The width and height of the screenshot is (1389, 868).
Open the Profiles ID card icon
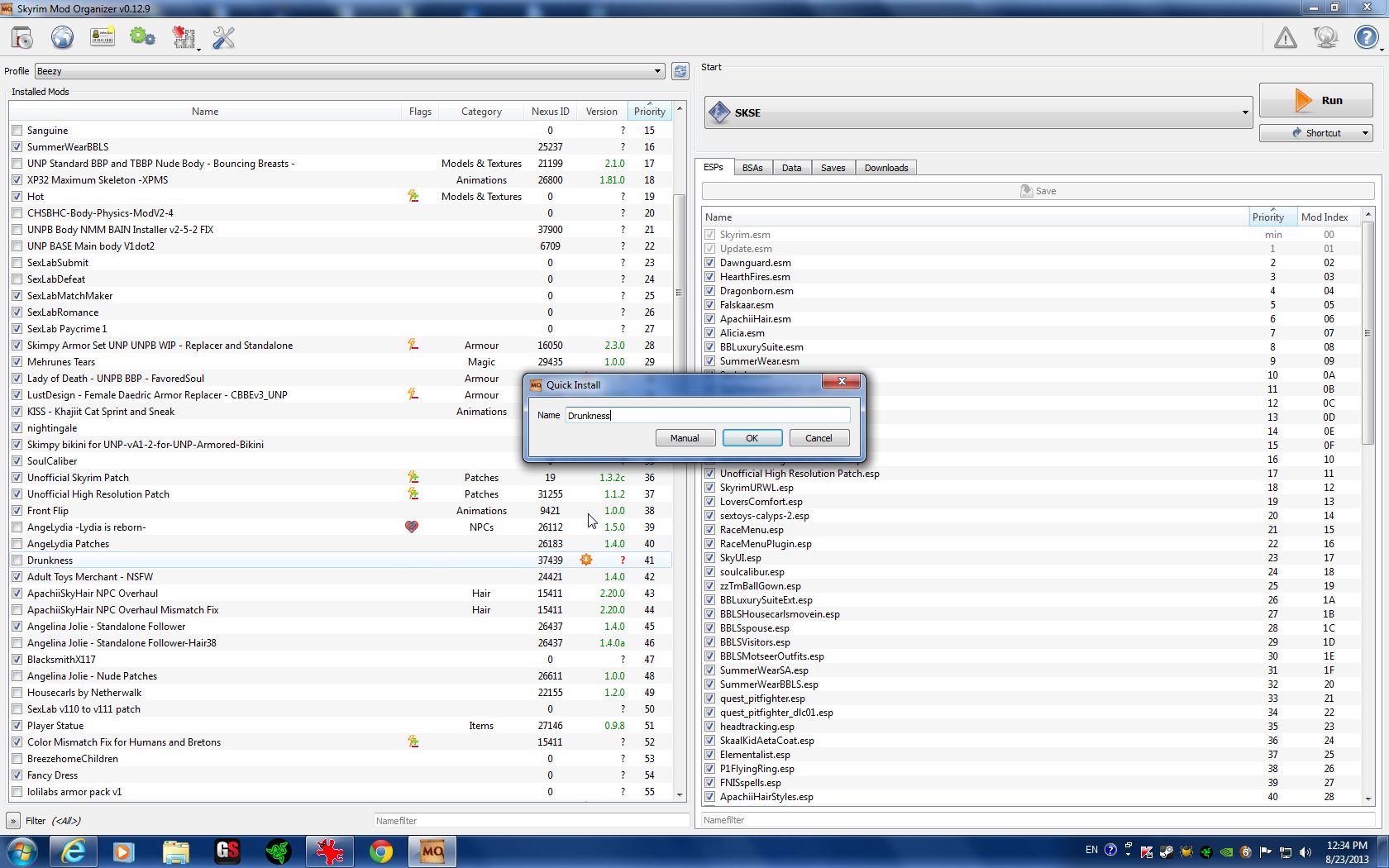pos(103,38)
